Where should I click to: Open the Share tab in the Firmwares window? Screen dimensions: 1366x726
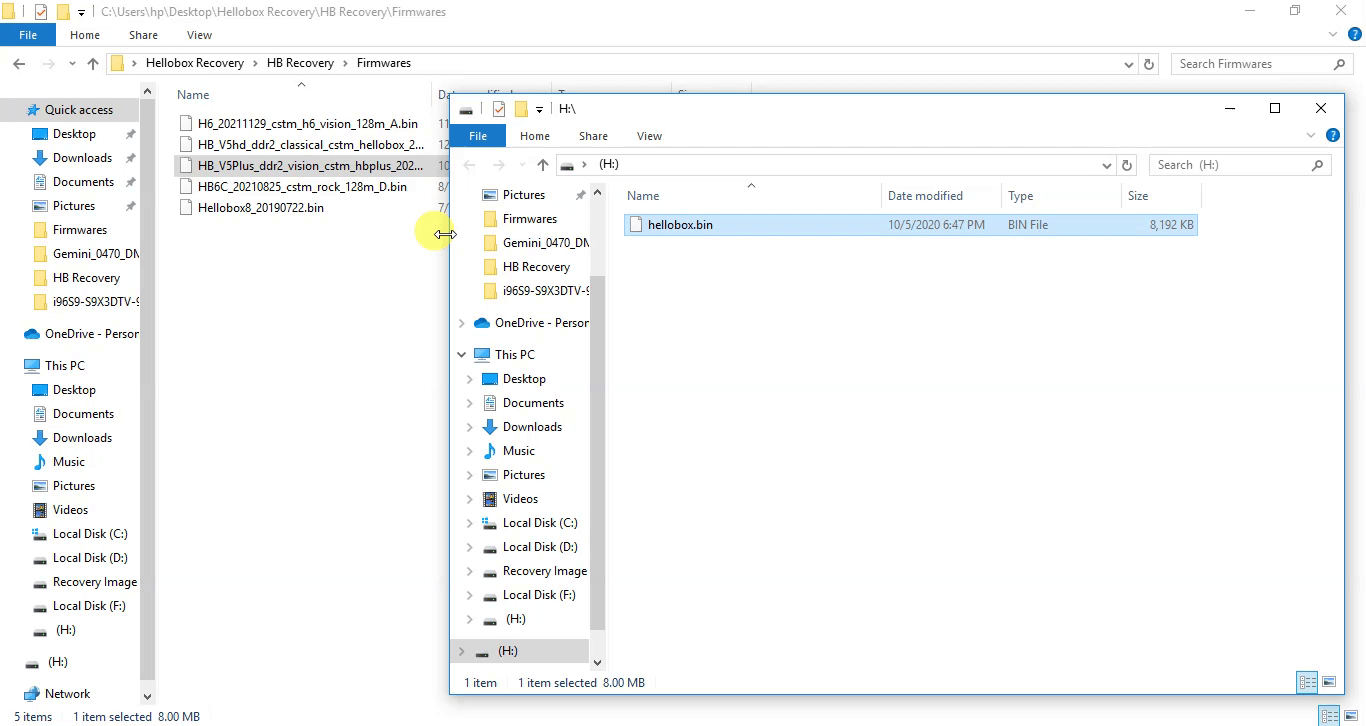coord(143,35)
